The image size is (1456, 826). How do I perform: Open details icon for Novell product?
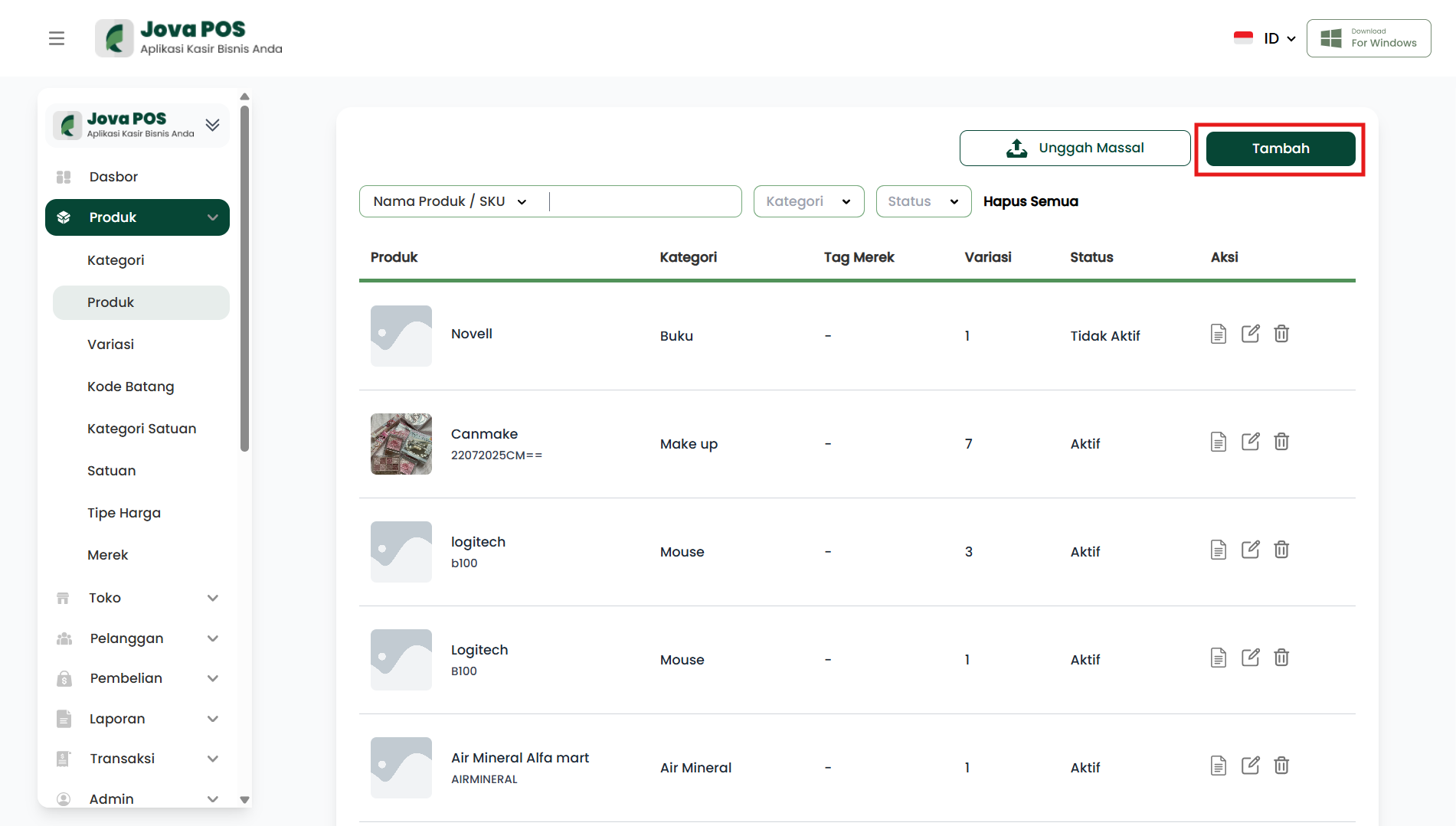click(x=1218, y=334)
